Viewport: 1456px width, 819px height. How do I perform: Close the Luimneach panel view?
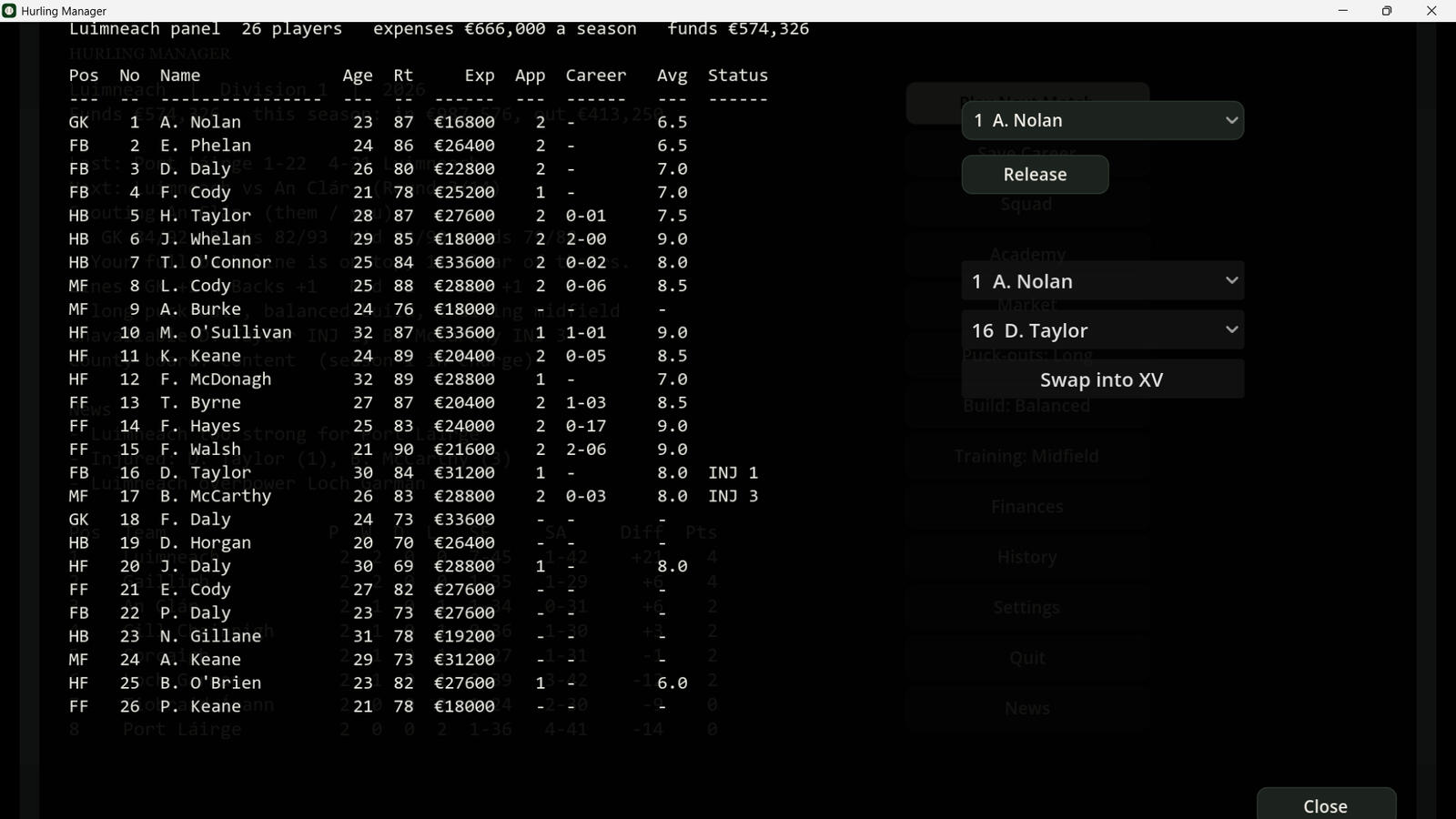click(1326, 804)
